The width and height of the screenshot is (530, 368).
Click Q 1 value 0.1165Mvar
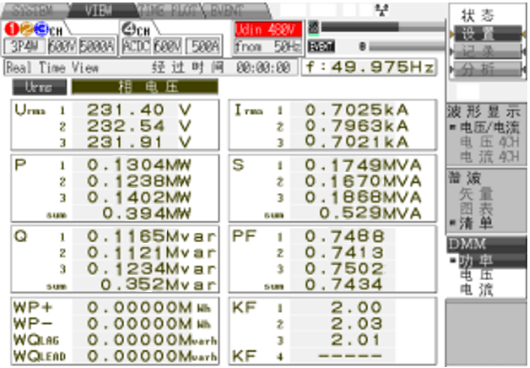click(151, 236)
